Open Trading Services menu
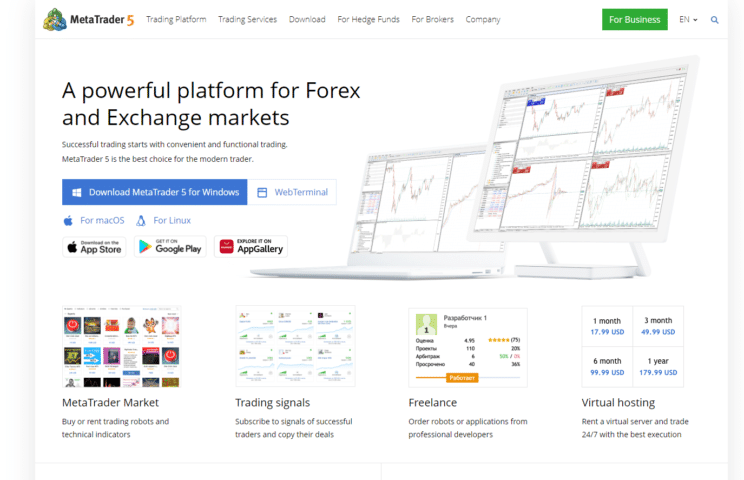744x480 pixels. pyautogui.click(x=247, y=19)
